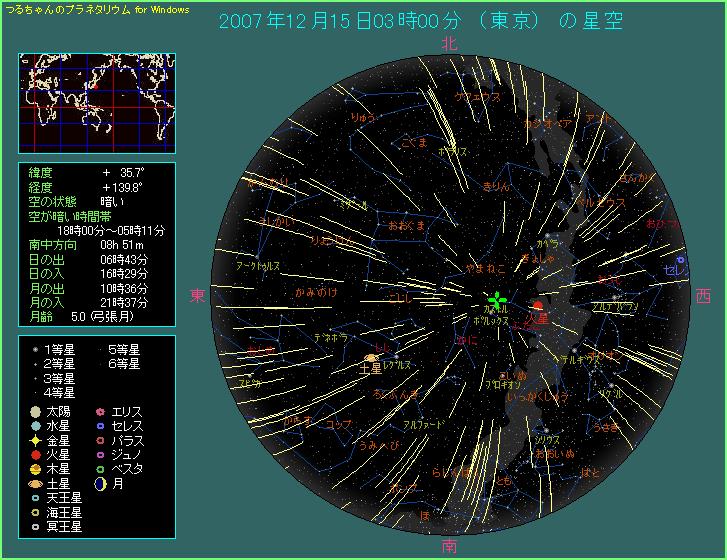The height and width of the screenshot is (560, 727).
Task: Click the south (南) direction label
Action: [449, 546]
